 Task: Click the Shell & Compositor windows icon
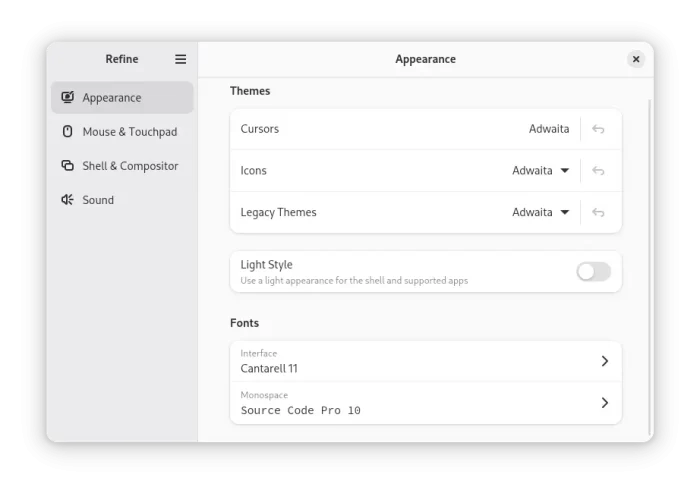[67, 166]
